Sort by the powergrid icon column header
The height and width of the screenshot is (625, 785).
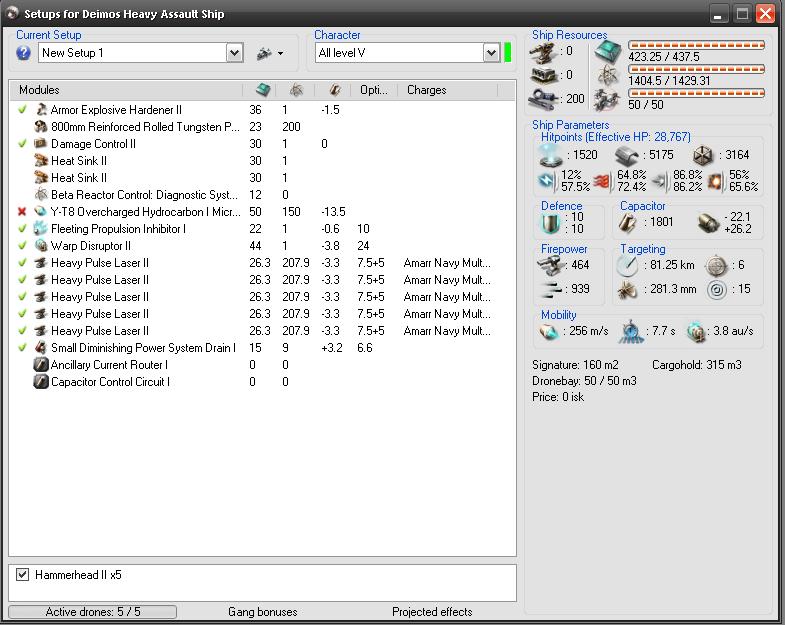[x=296, y=90]
